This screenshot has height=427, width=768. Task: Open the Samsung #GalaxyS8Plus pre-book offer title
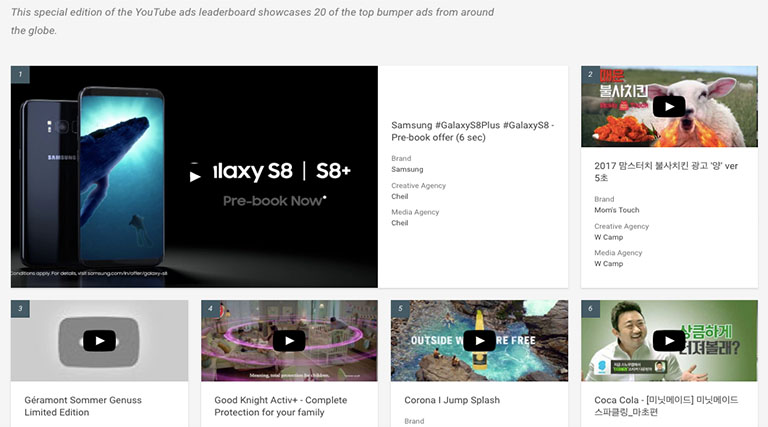472,131
